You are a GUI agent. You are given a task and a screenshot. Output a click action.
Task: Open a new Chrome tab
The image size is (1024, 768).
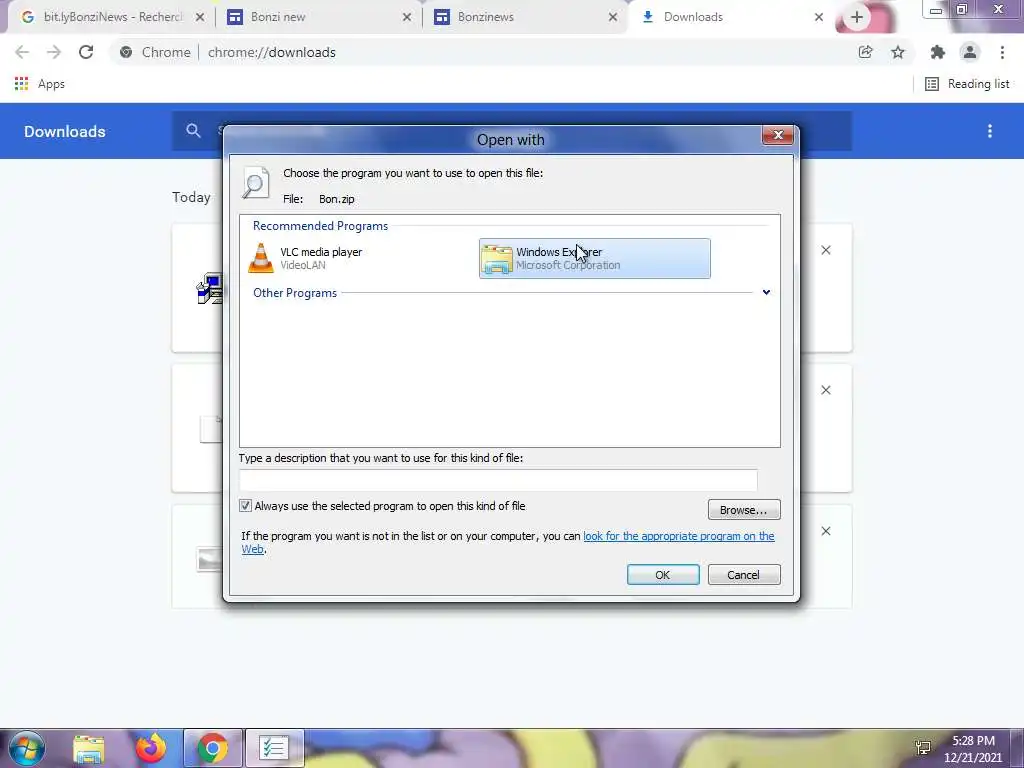point(857,17)
